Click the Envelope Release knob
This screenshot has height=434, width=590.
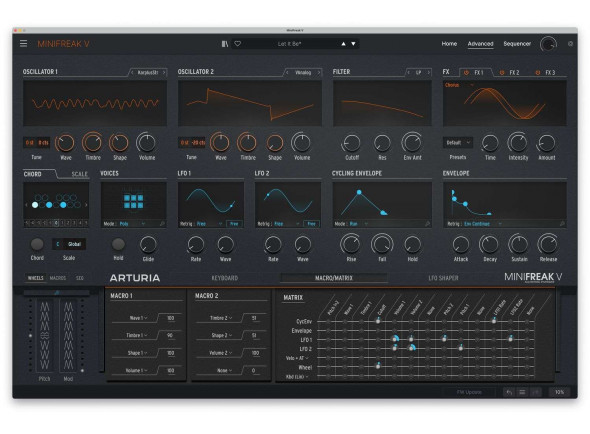click(x=548, y=245)
